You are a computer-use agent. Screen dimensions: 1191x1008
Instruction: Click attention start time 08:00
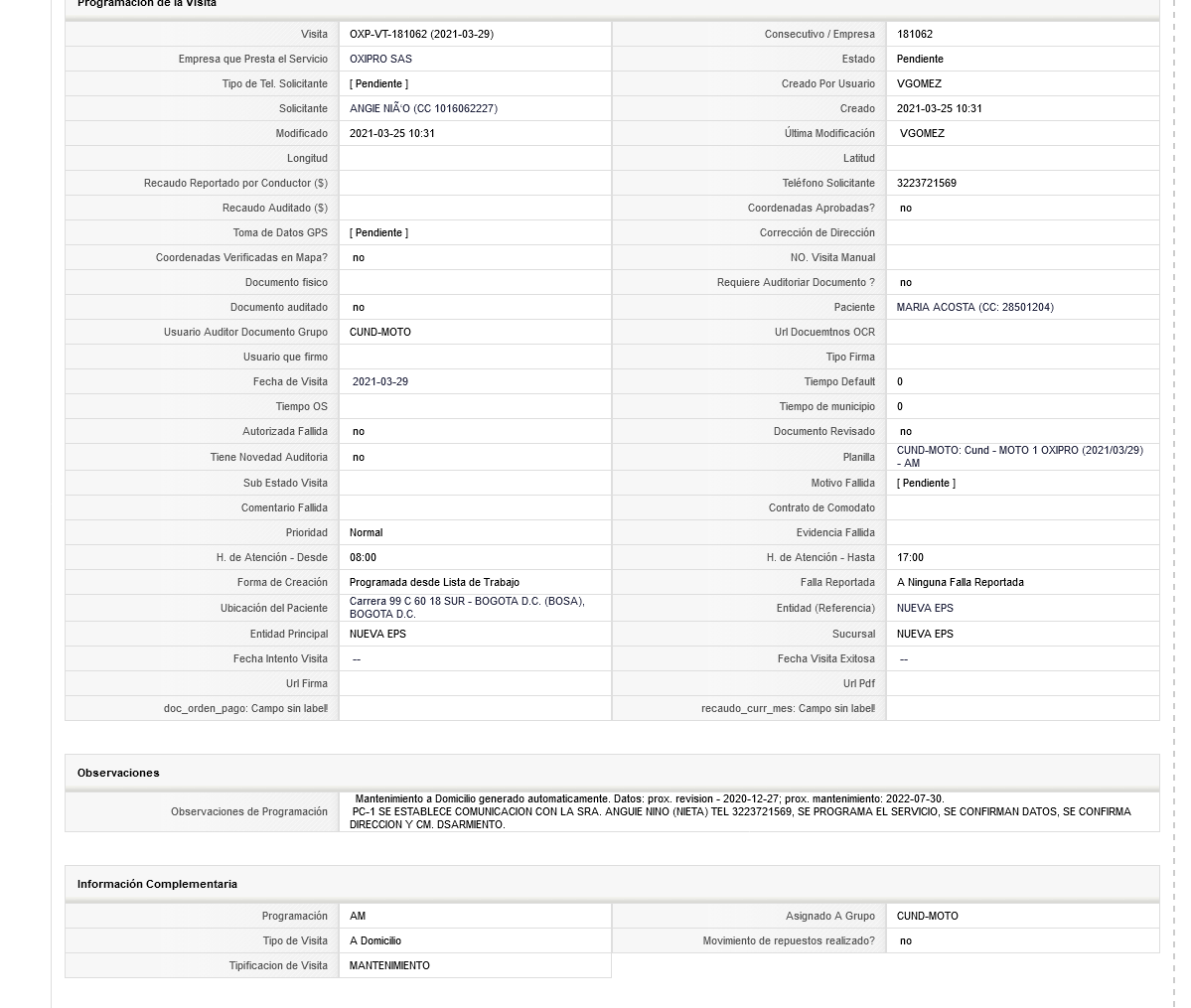[x=363, y=557]
